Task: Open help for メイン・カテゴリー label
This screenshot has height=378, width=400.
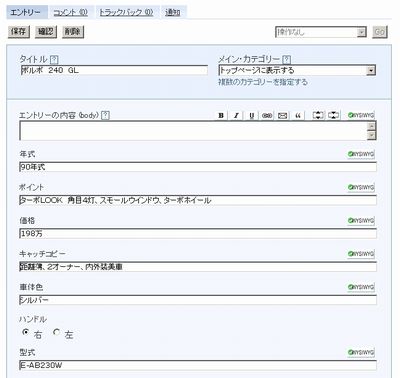Action: pyautogui.click(x=286, y=60)
